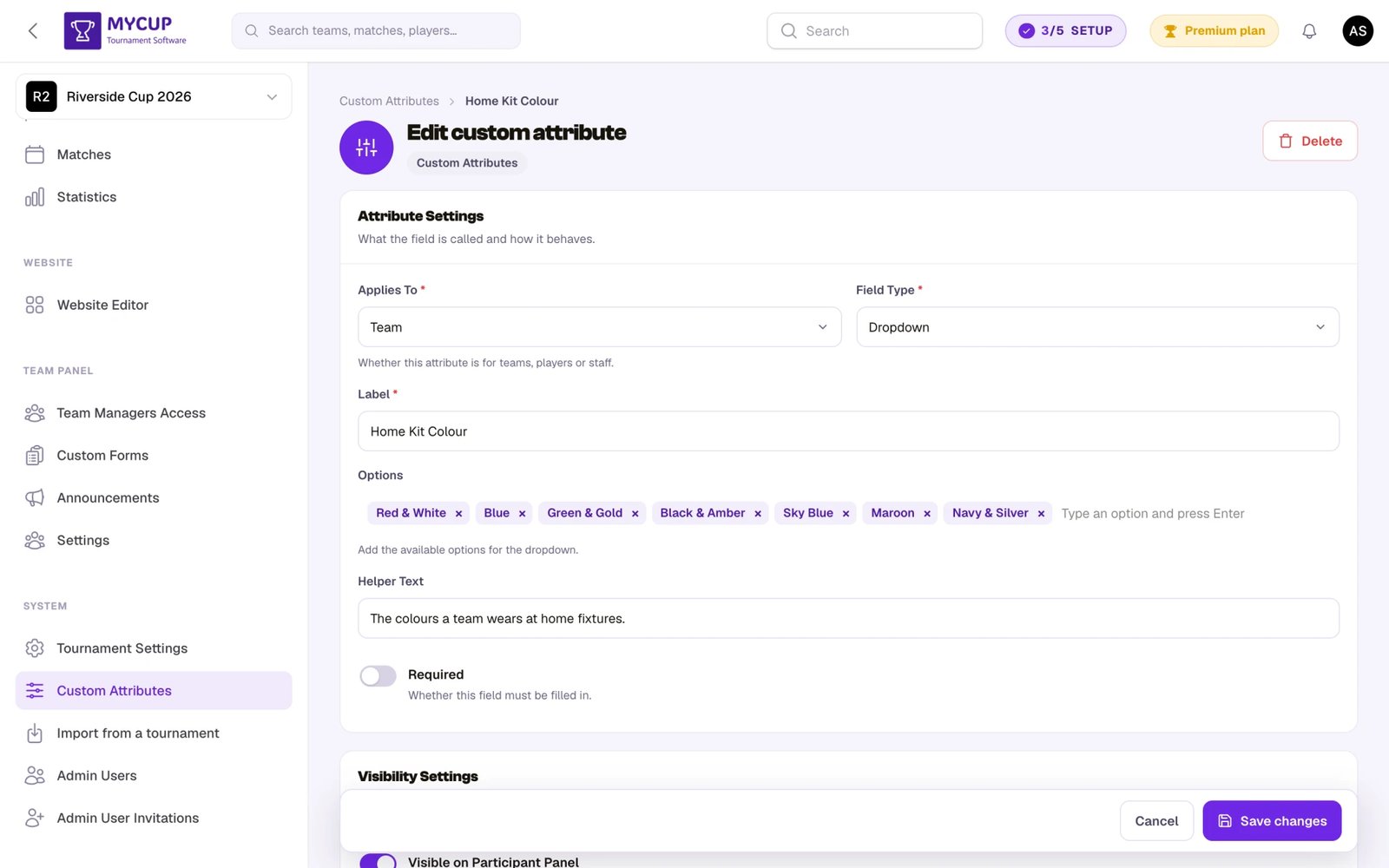Click the Label input field
1389x868 pixels.
848,431
